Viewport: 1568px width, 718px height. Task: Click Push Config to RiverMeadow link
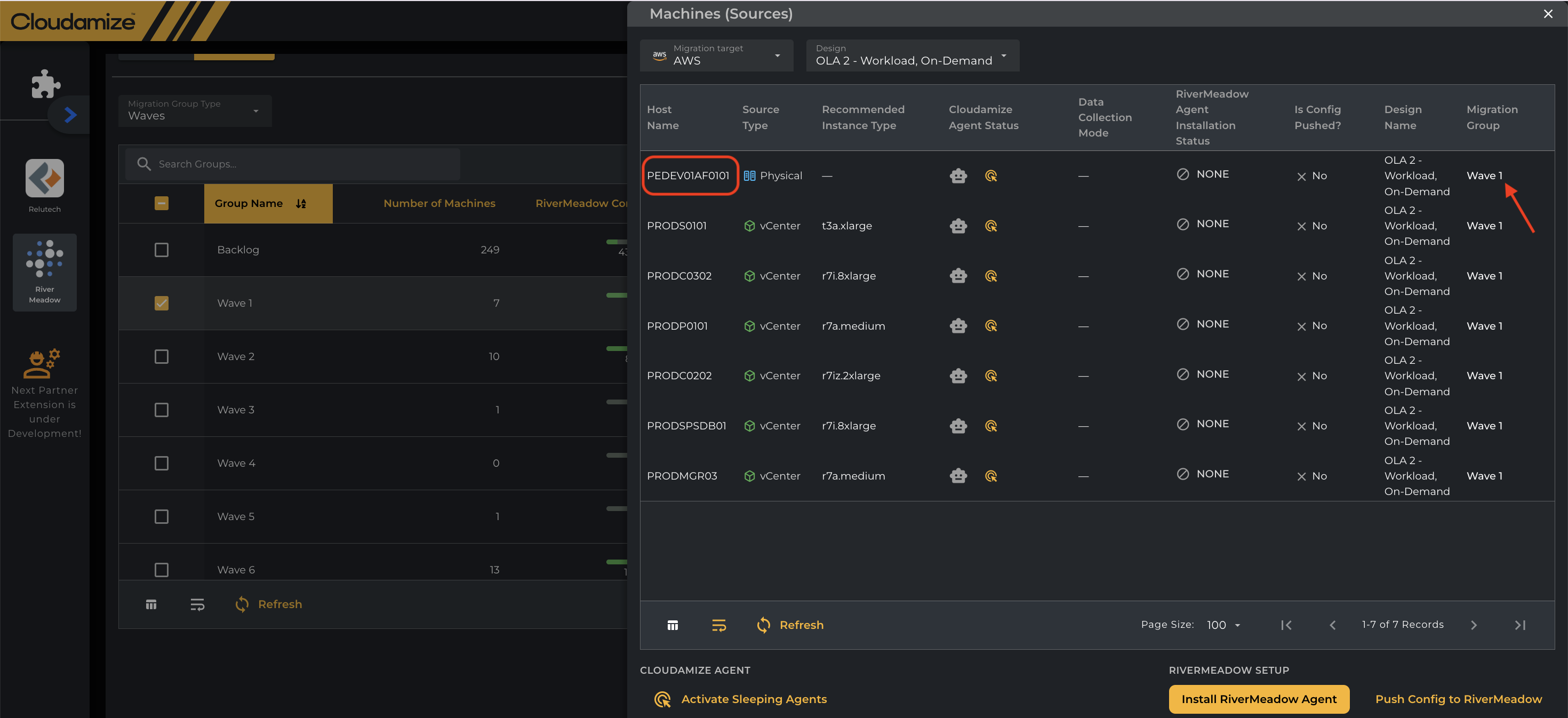pos(1458,699)
